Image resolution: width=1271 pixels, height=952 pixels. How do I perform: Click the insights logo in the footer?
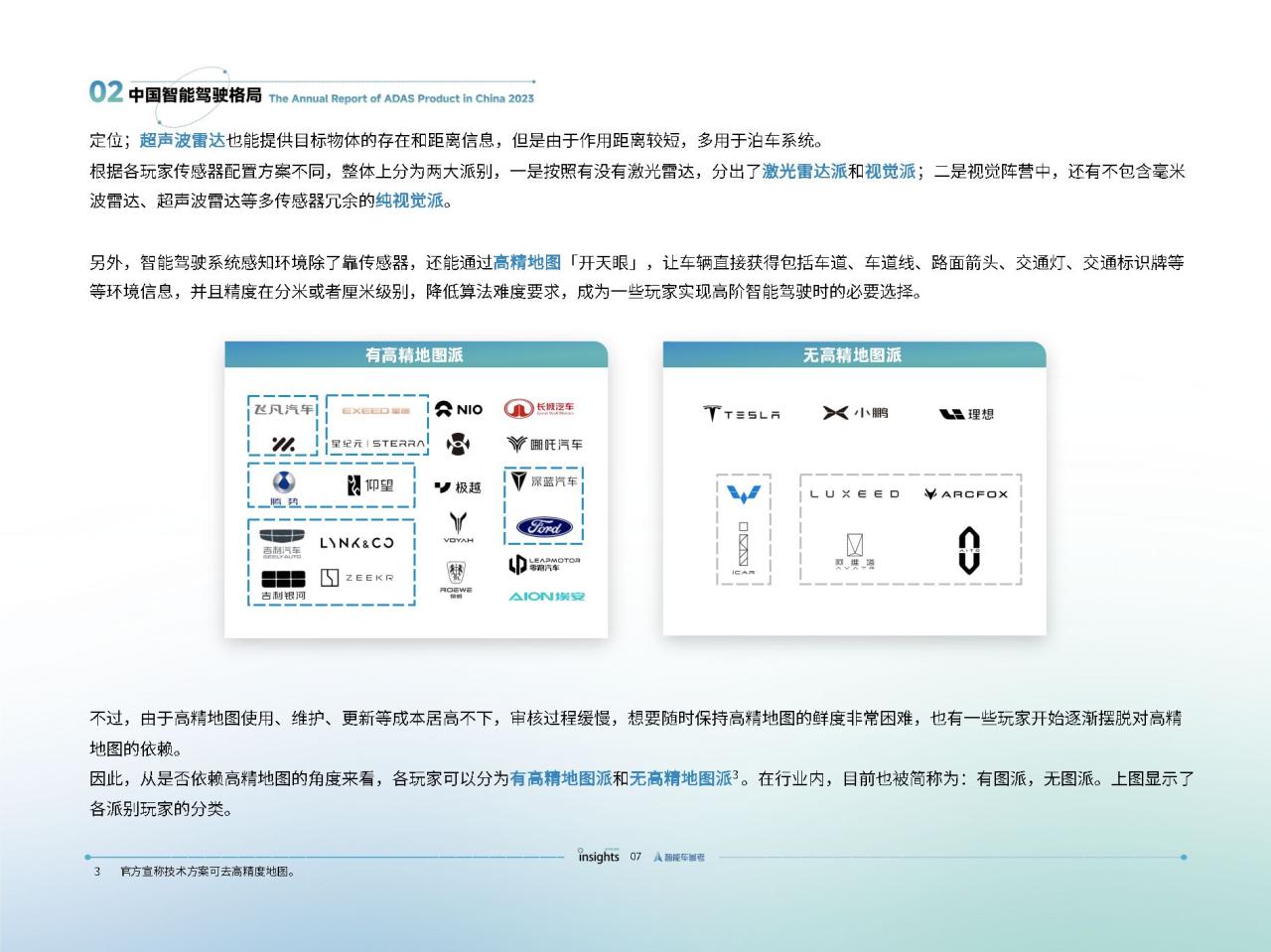[x=599, y=856]
